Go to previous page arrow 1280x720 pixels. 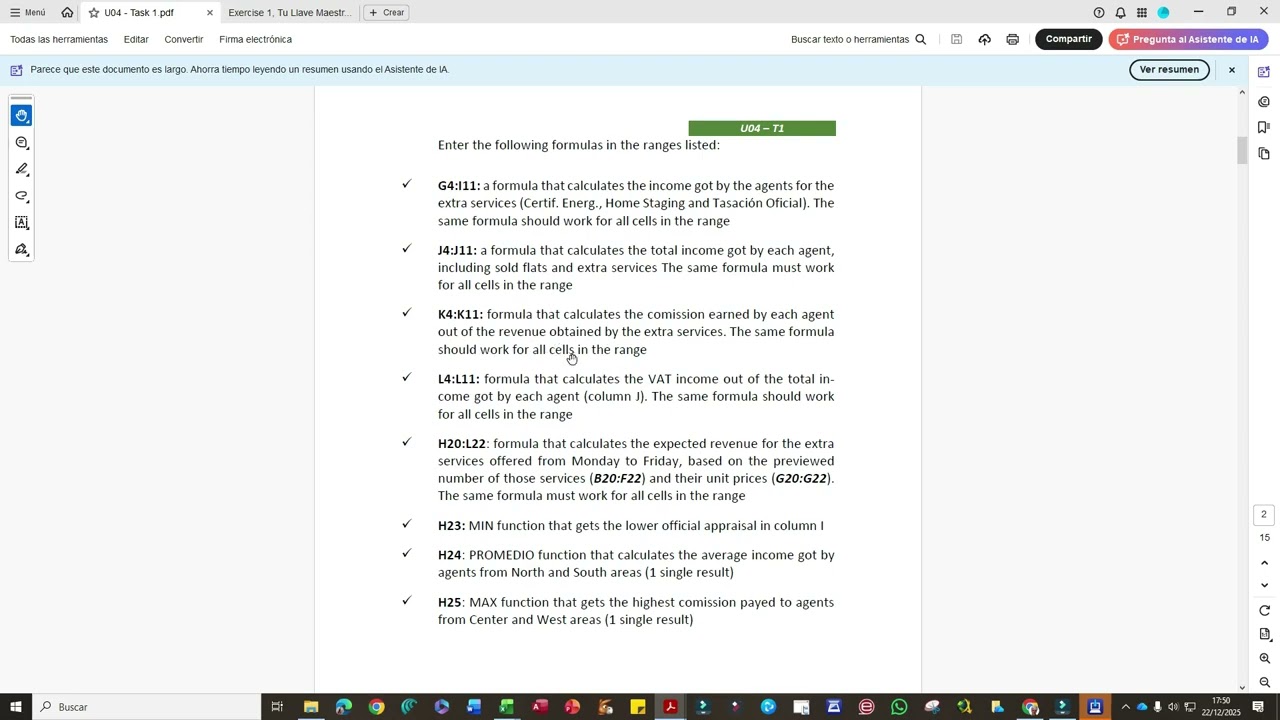coord(1264,563)
